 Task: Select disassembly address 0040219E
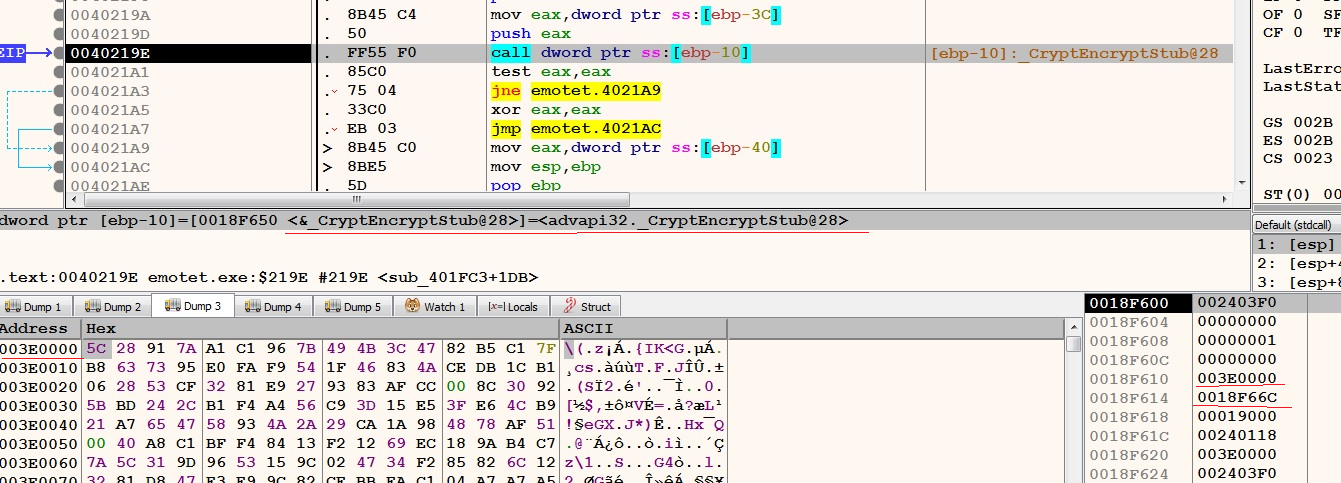[x=110, y=53]
